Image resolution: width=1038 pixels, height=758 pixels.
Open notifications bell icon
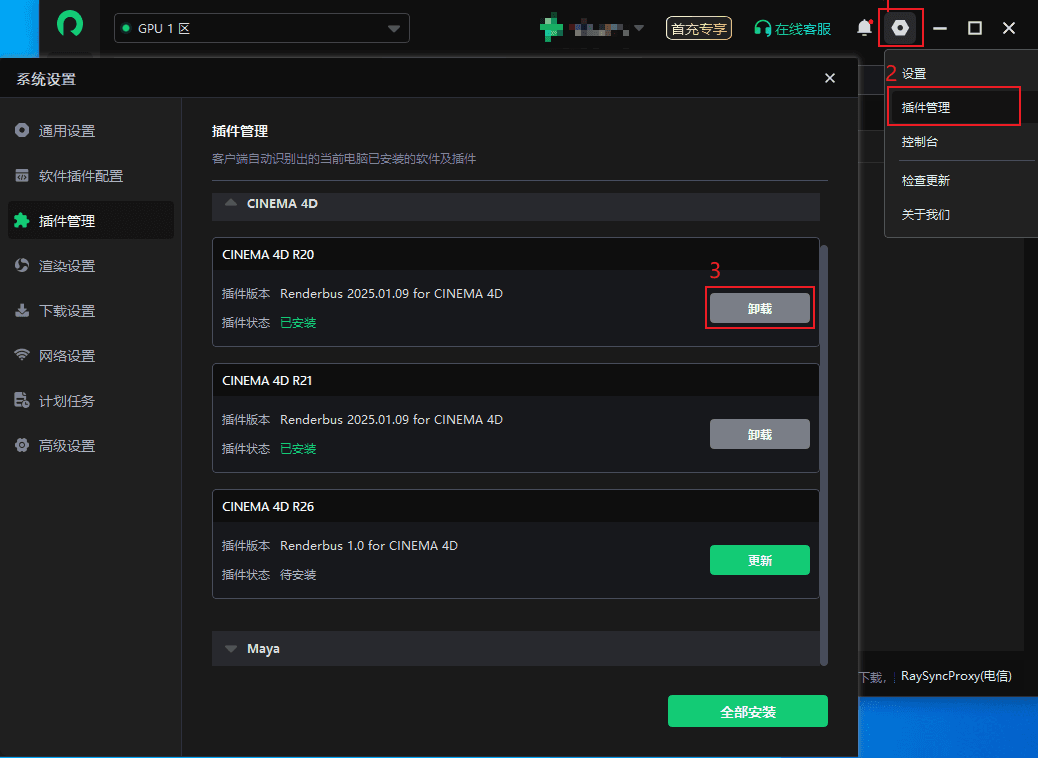(864, 28)
